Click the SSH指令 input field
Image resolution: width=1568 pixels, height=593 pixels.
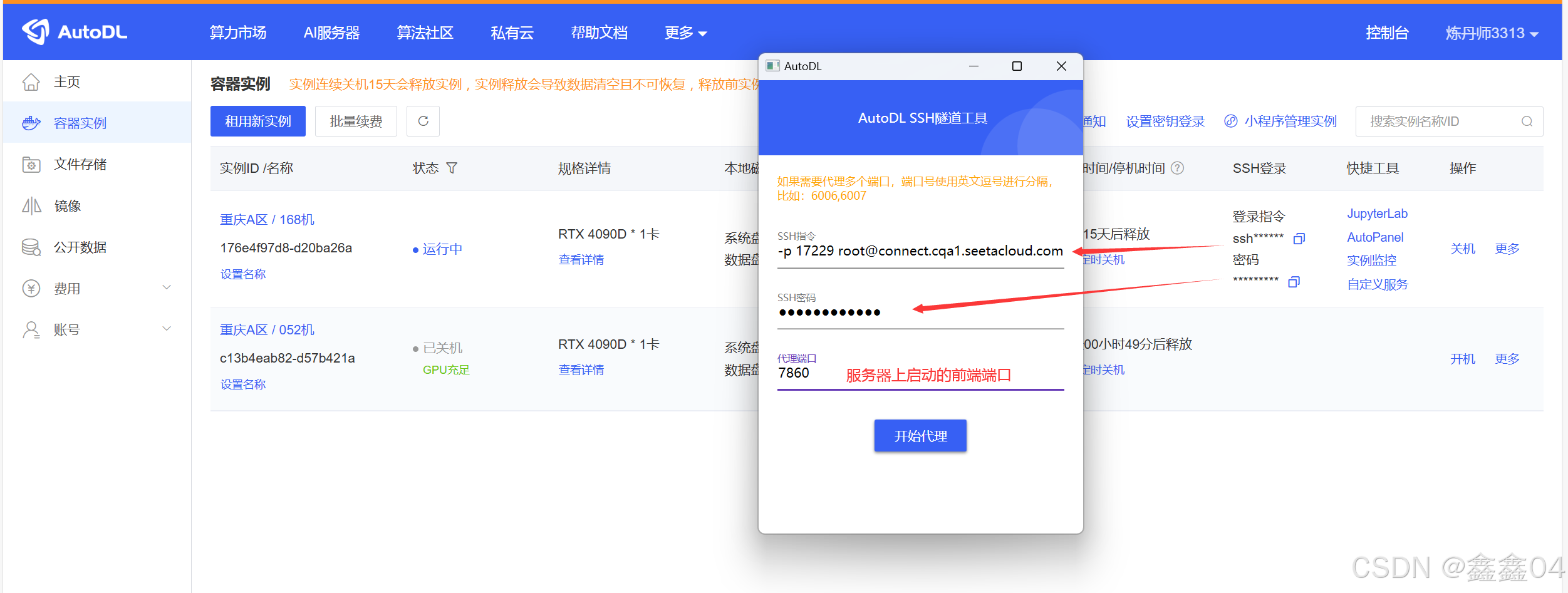click(920, 251)
